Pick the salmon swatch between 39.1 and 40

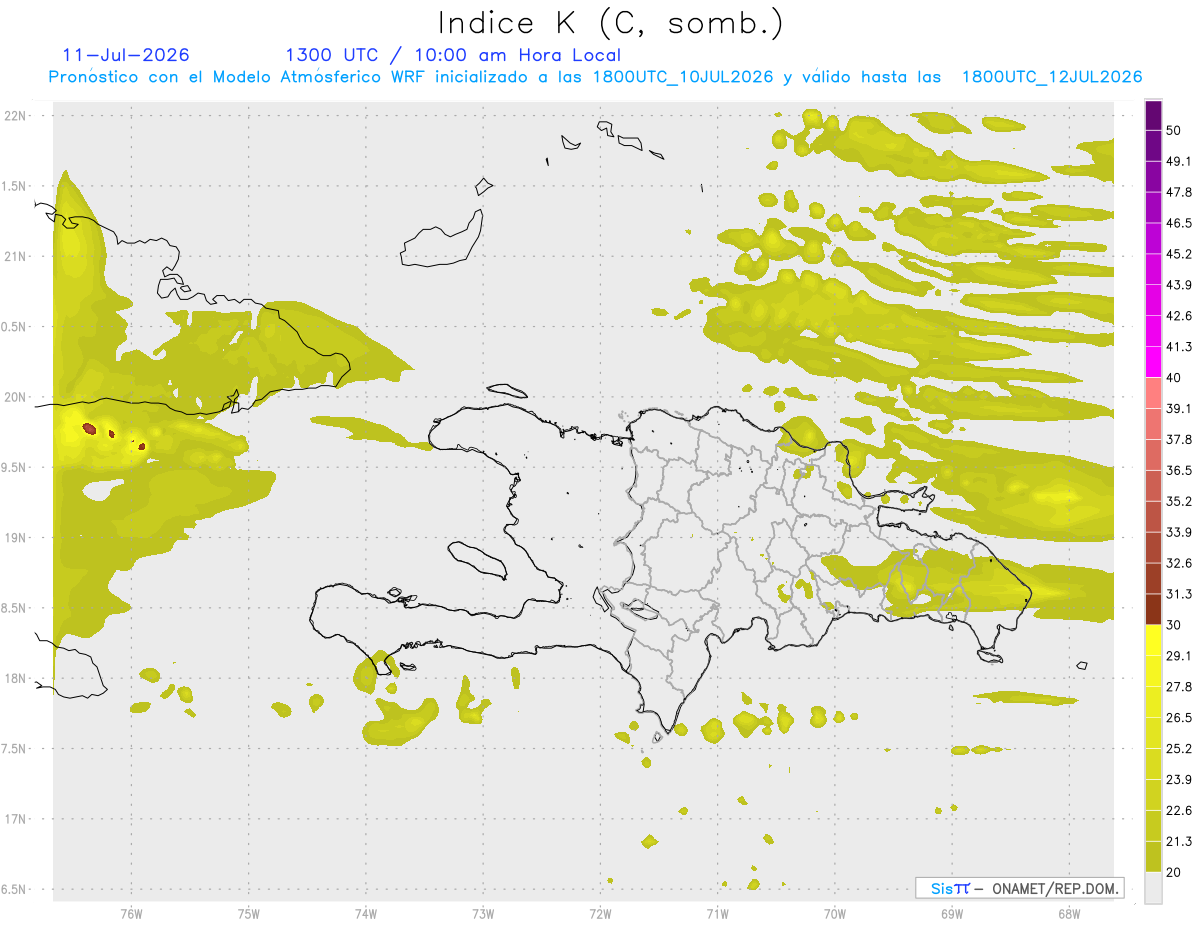(1153, 393)
